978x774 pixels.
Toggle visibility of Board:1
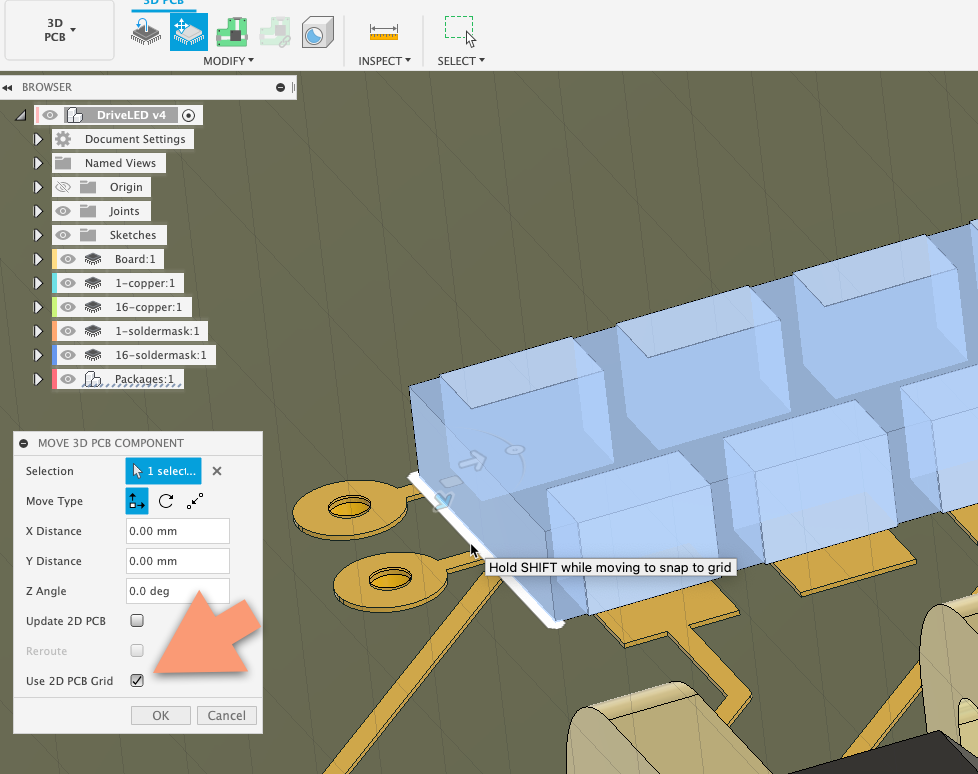pyautogui.click(x=67, y=258)
